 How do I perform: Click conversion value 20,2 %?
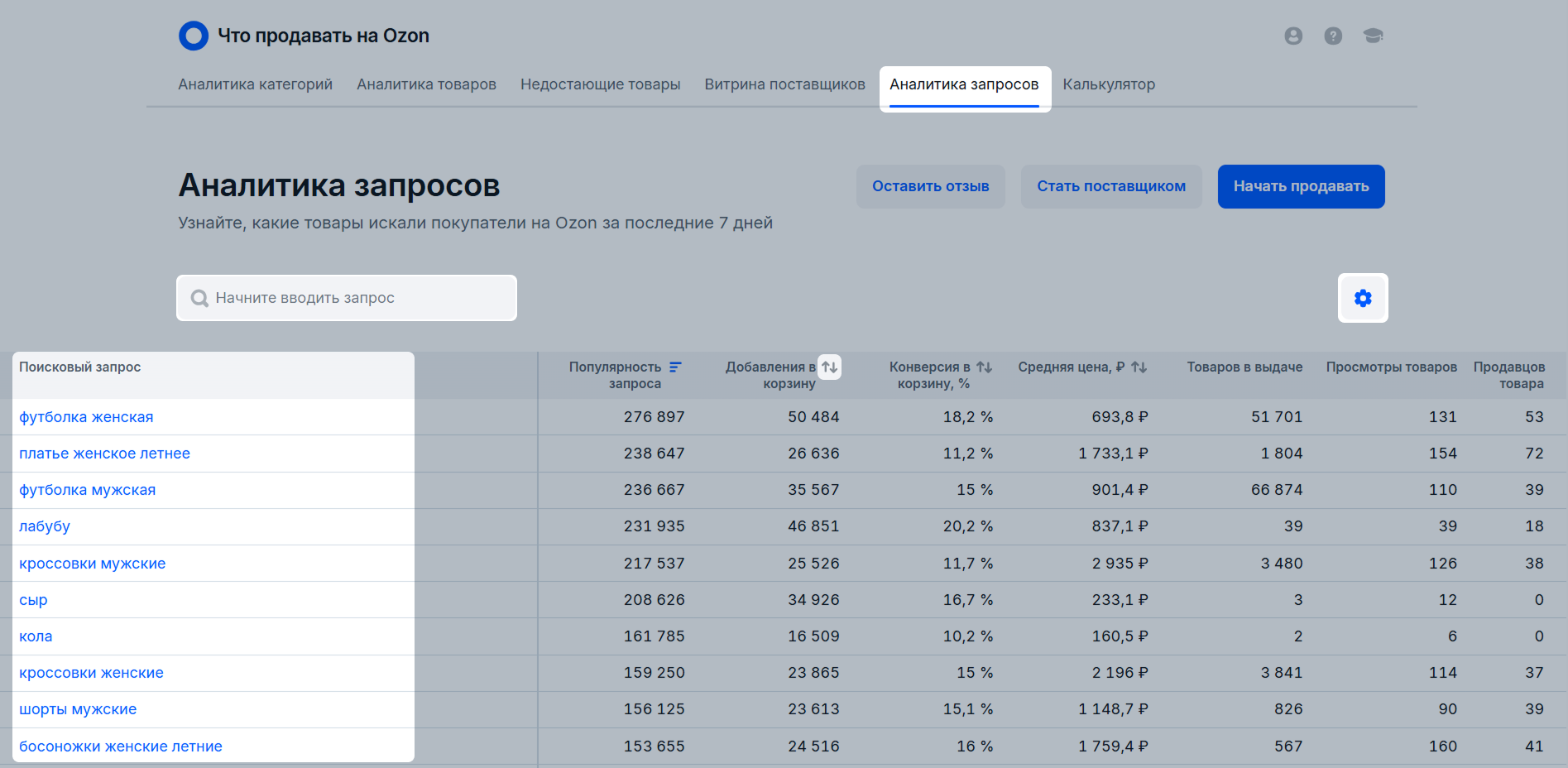point(967,526)
